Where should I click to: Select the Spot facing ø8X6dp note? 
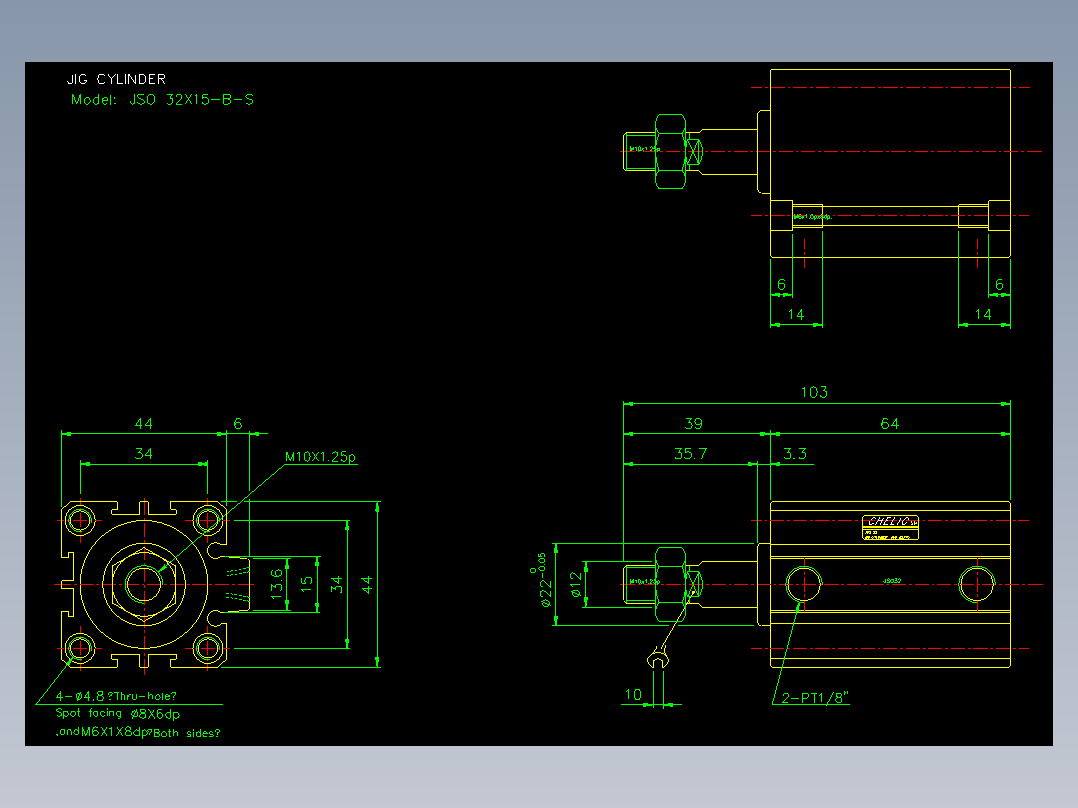click(x=118, y=714)
